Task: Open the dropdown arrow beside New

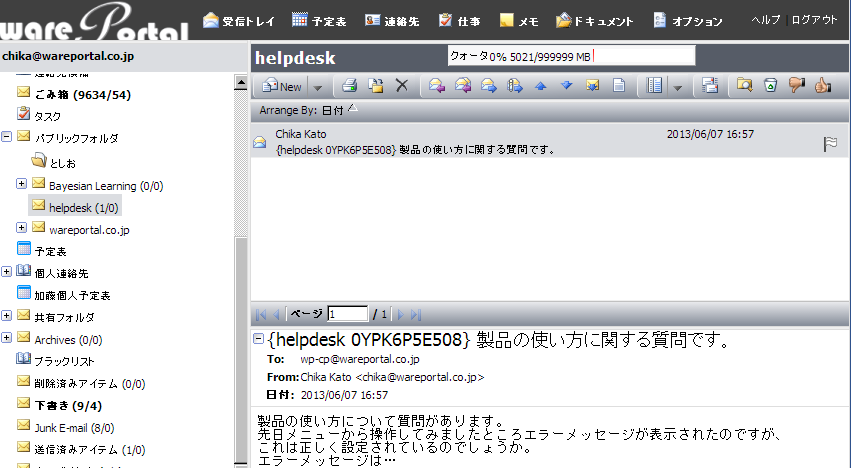Action: tap(317, 87)
